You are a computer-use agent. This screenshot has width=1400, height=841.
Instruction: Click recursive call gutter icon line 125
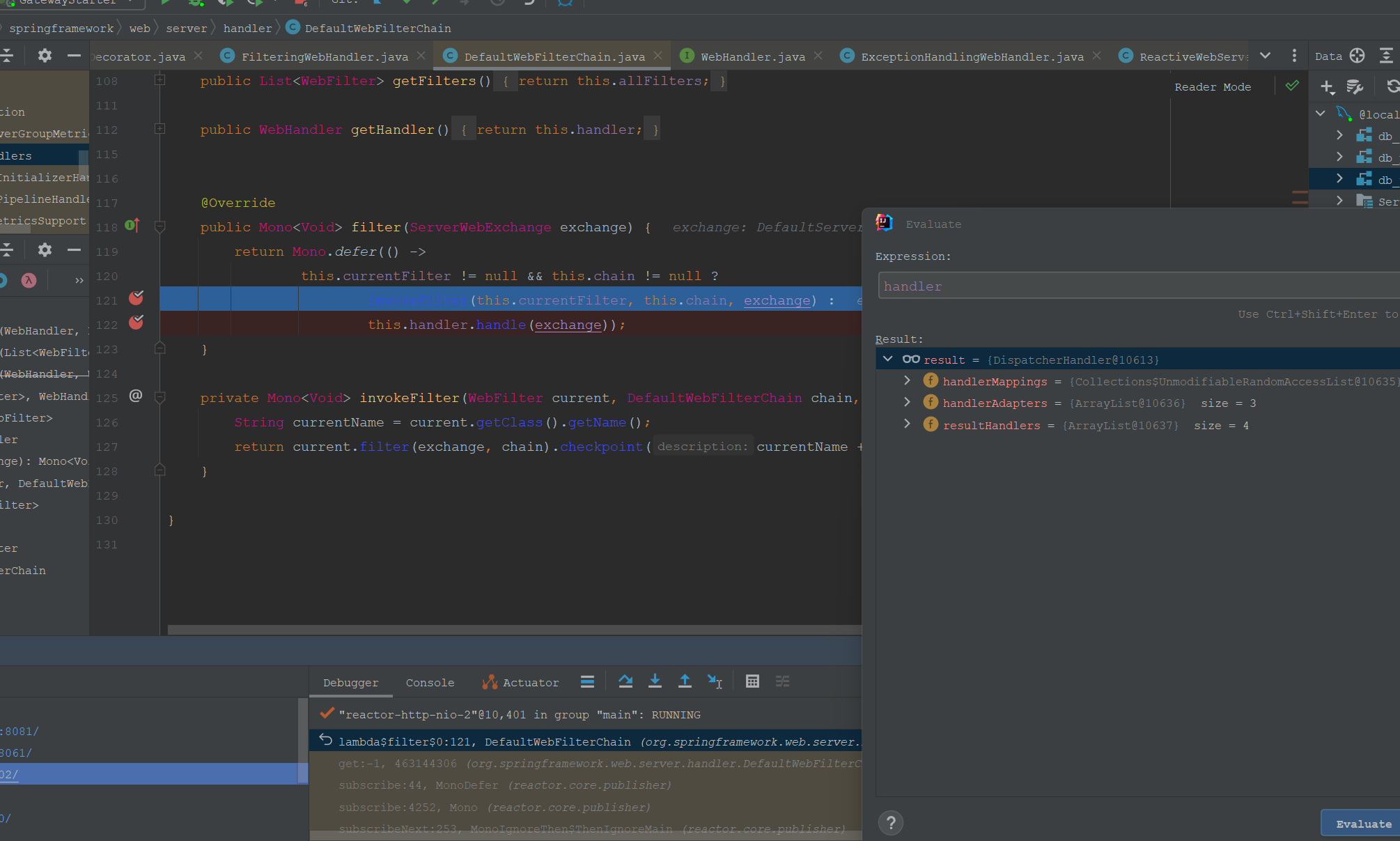[x=136, y=396]
